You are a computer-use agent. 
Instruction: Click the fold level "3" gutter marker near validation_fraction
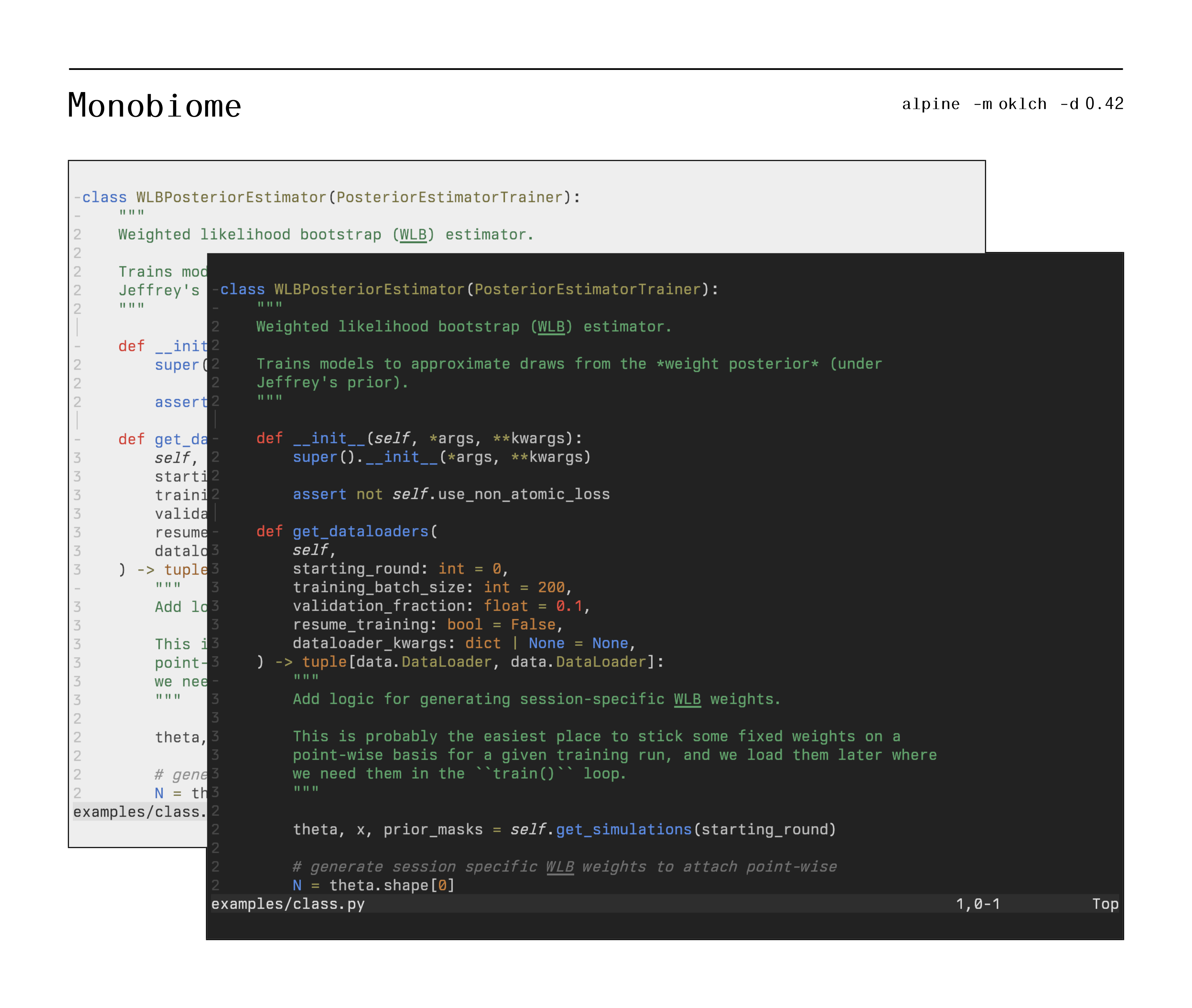[215, 606]
